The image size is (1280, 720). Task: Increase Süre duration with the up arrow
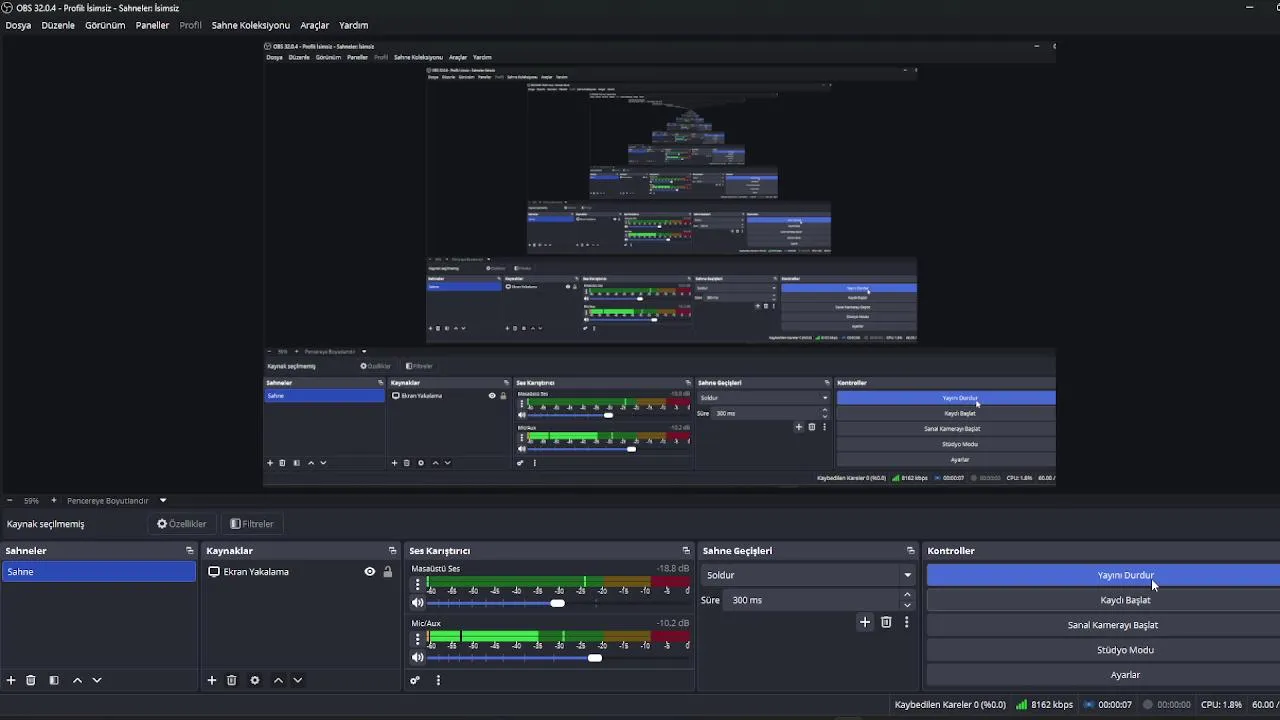[907, 595]
